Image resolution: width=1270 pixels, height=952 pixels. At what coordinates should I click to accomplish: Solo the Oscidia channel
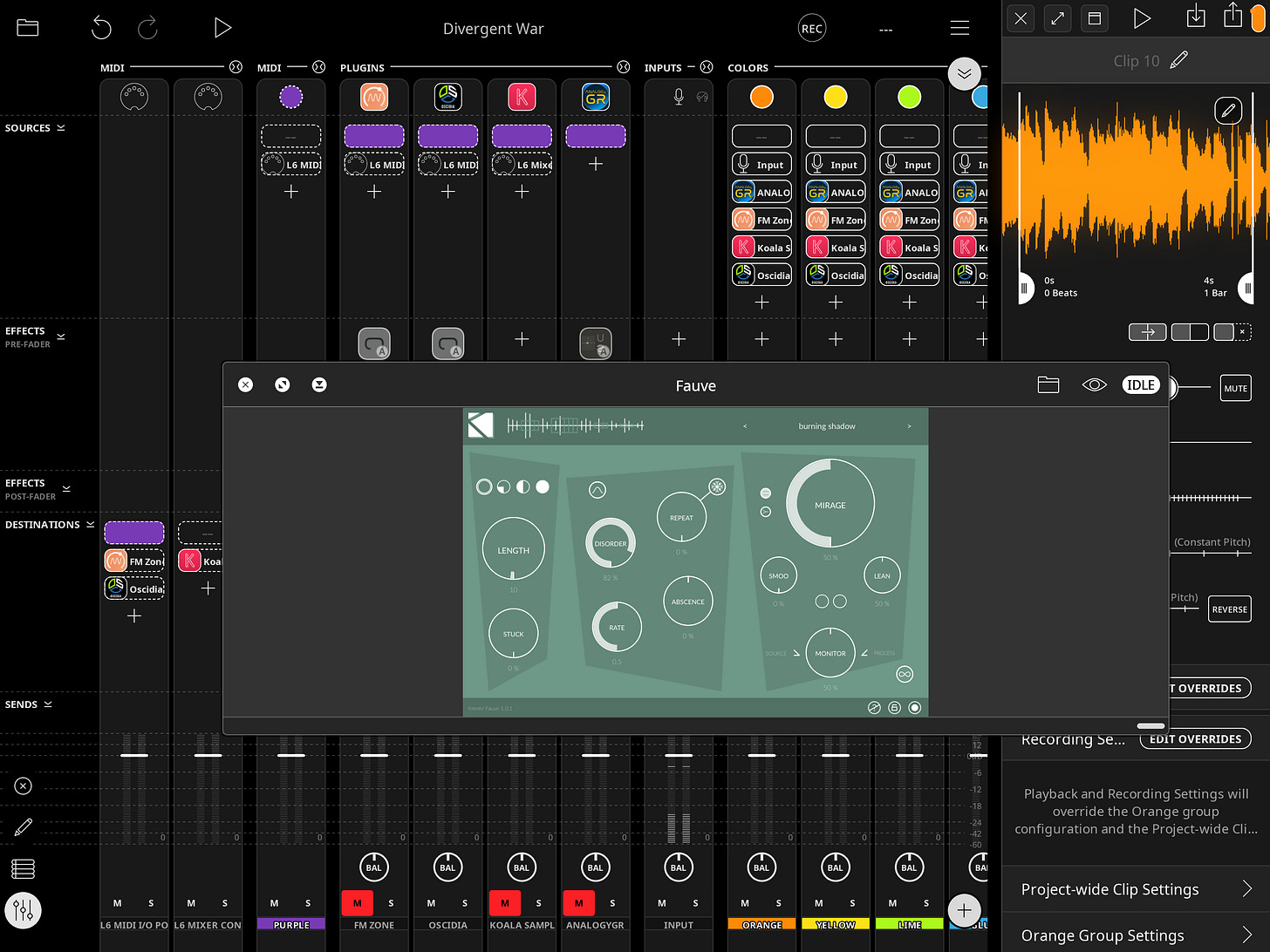pyautogui.click(x=465, y=903)
